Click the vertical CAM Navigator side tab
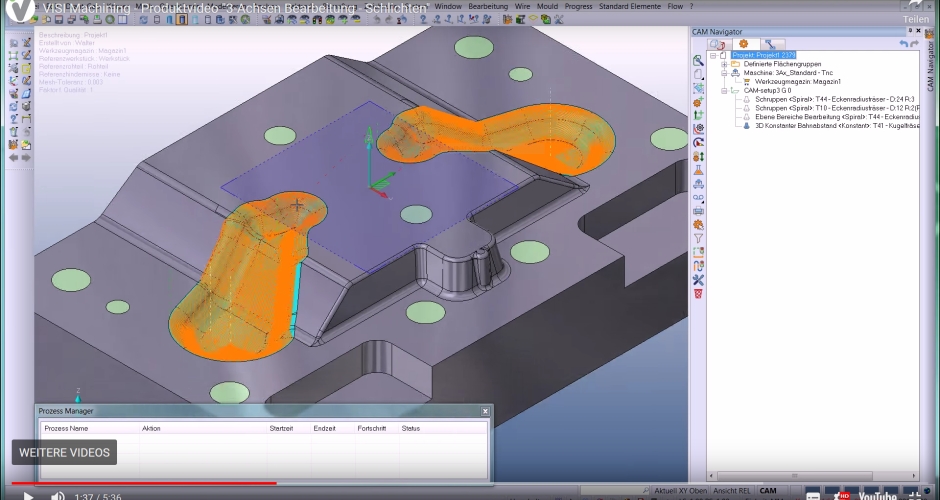This screenshot has width=940, height=500. coord(931,67)
